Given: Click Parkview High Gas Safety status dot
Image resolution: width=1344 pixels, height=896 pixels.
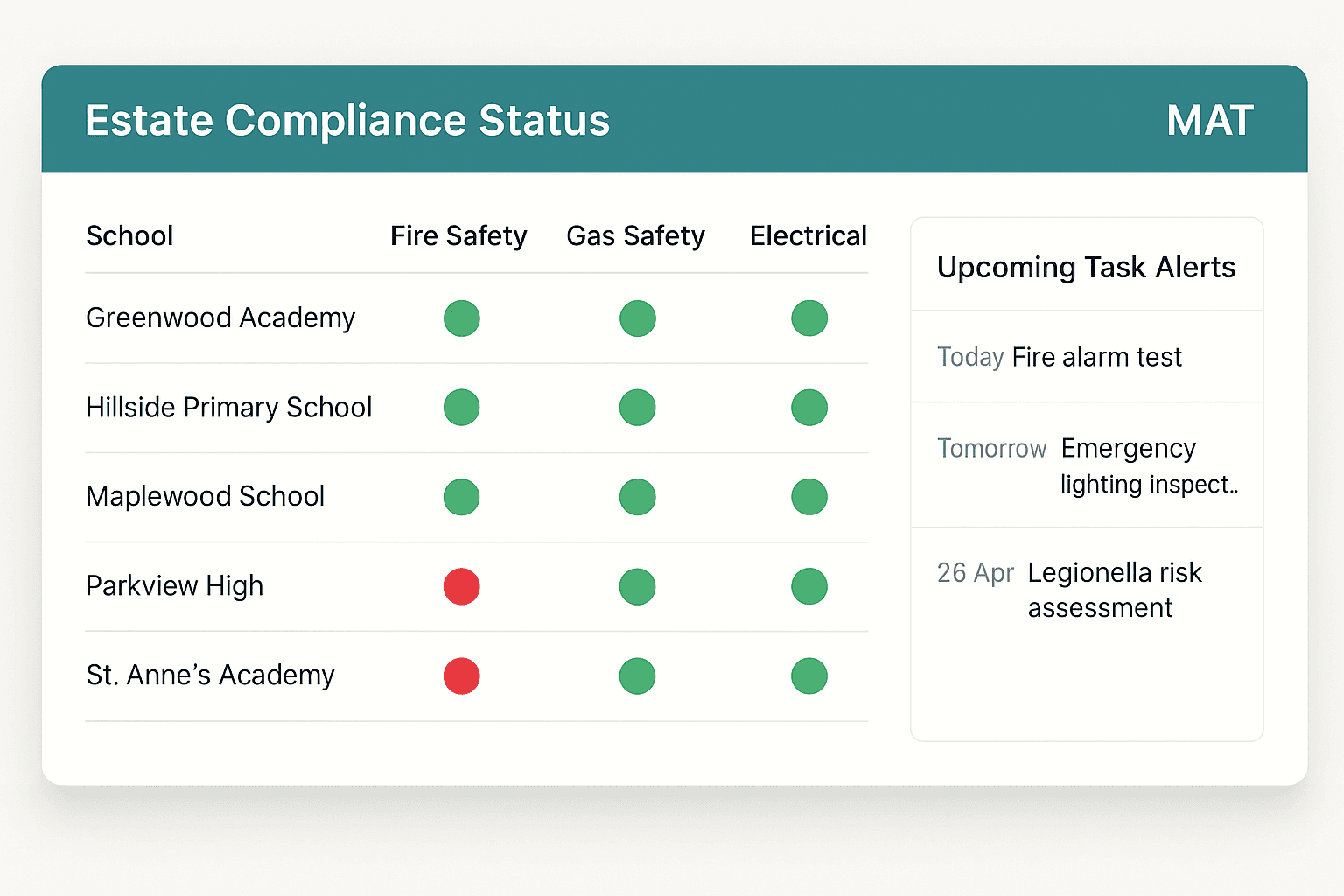Looking at the screenshot, I should [x=637, y=586].
